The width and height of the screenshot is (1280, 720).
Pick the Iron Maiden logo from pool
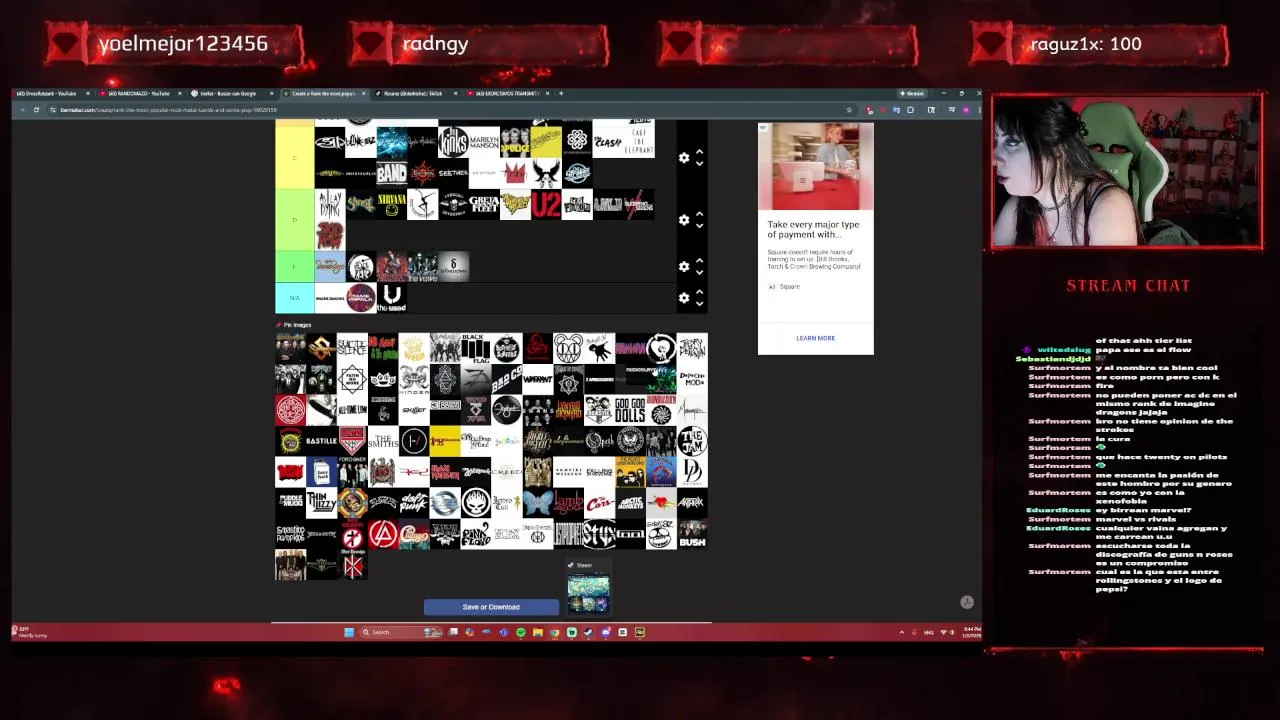pyautogui.click(x=445, y=472)
